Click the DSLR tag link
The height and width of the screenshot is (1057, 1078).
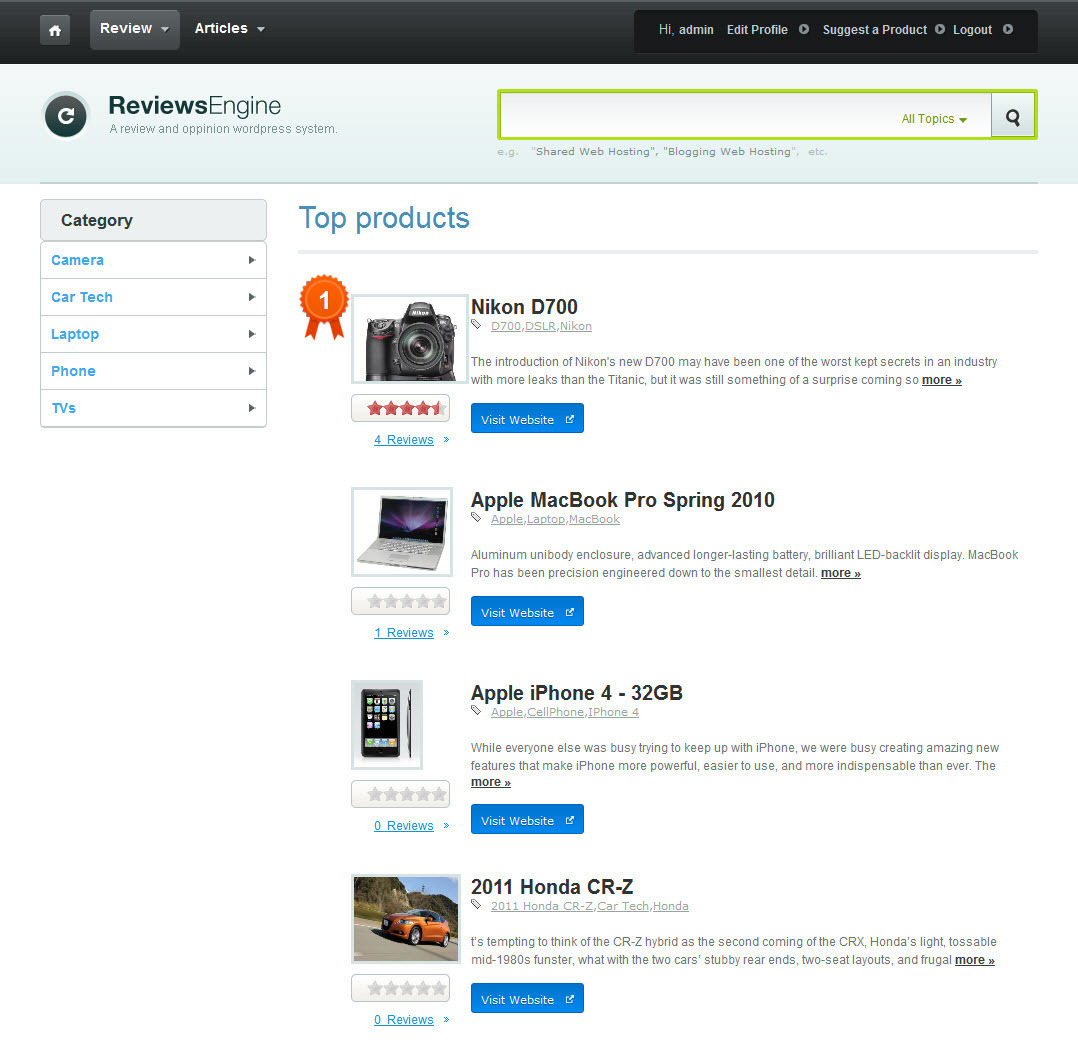pos(540,326)
